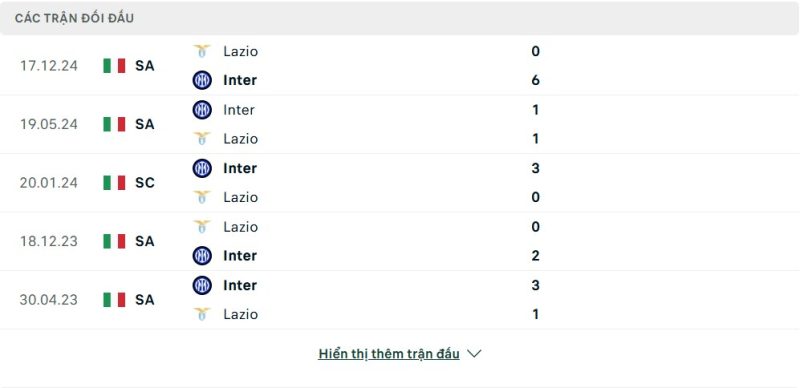The height and width of the screenshot is (388, 800).
Task: Expand more matches with chevron arrow
Action: 474,354
